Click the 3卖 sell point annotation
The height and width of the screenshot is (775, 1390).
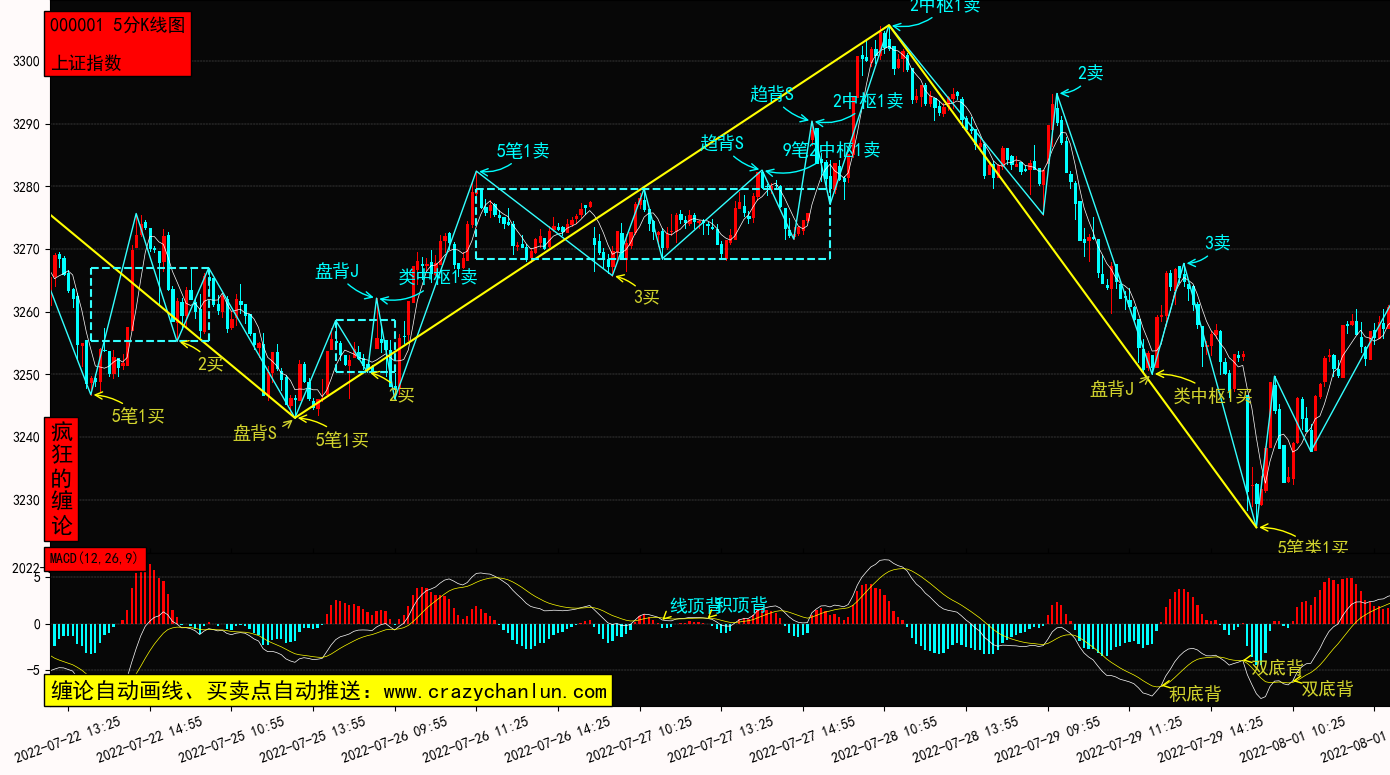[x=1217, y=242]
